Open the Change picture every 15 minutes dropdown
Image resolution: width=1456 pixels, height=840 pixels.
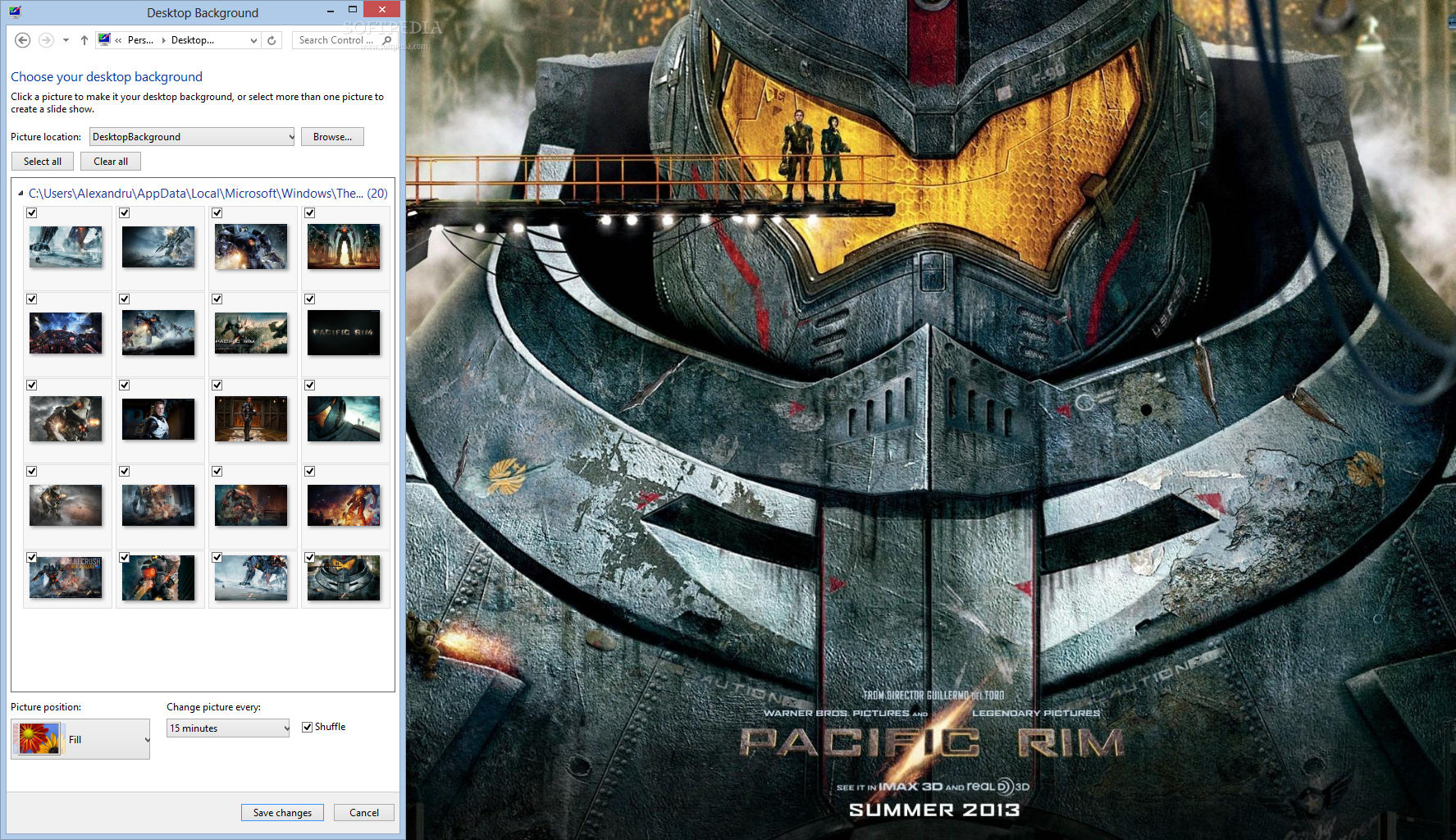click(228, 728)
